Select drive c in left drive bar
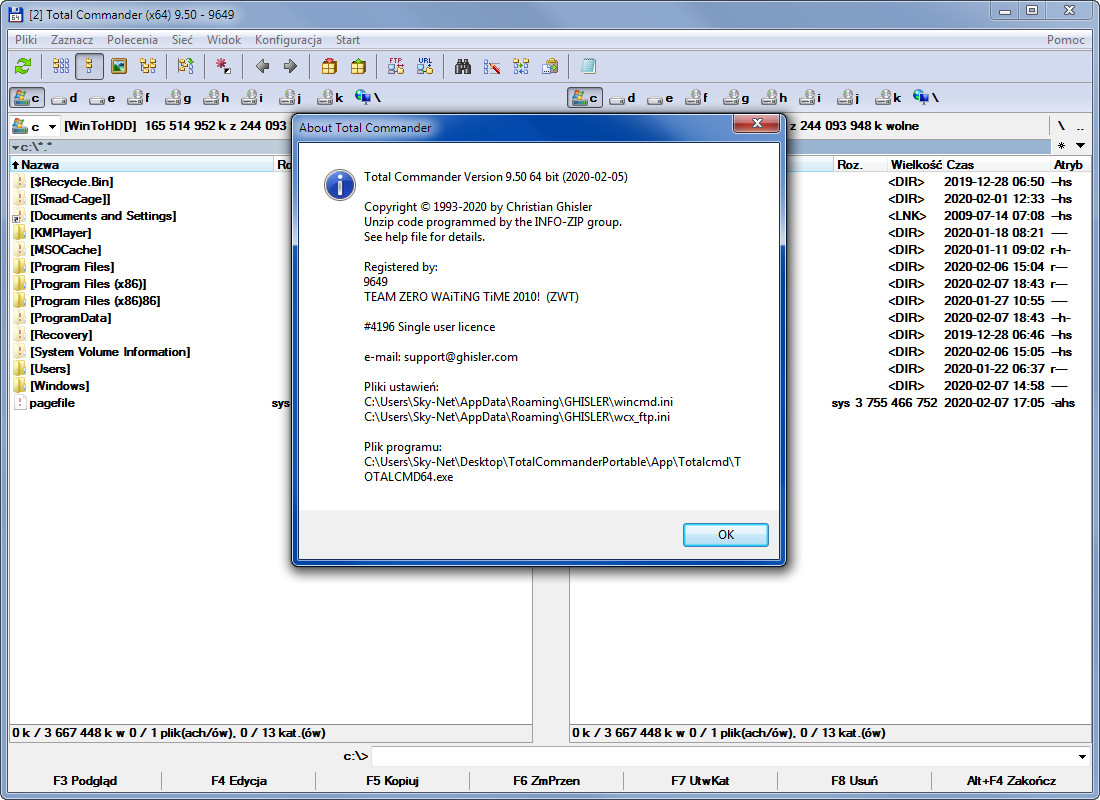1100x800 pixels. [x=27, y=98]
